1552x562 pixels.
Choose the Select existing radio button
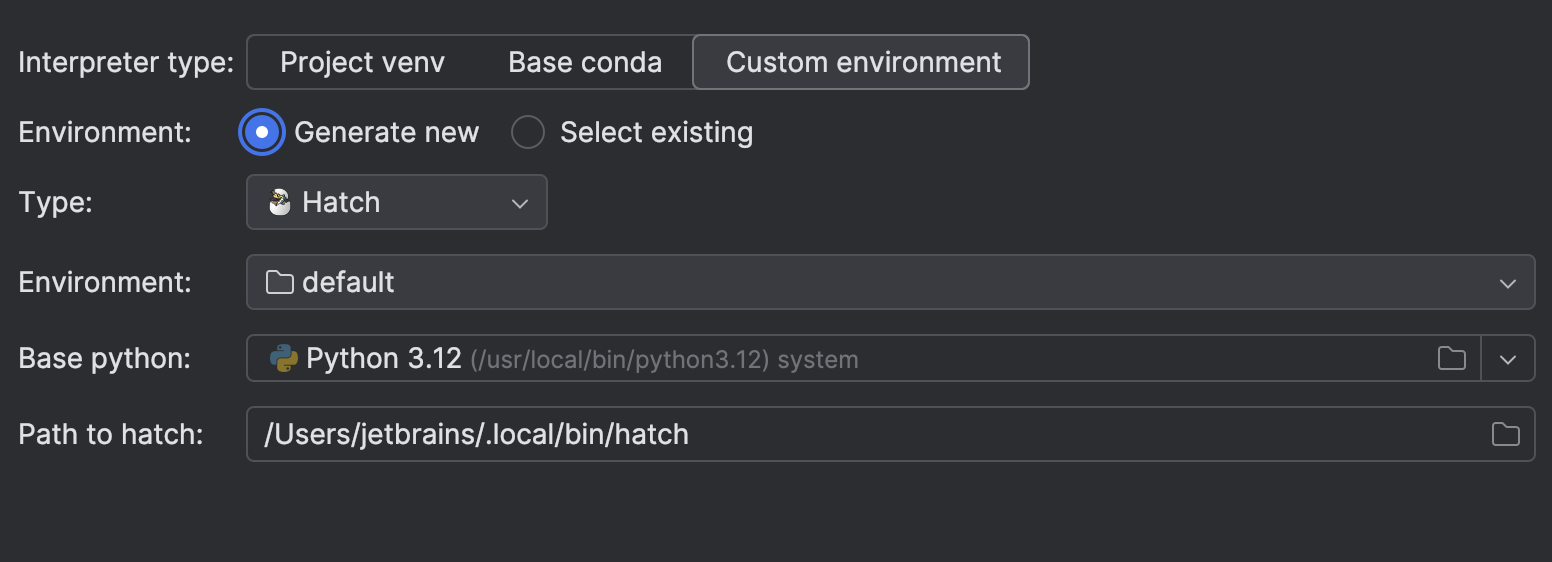point(528,132)
